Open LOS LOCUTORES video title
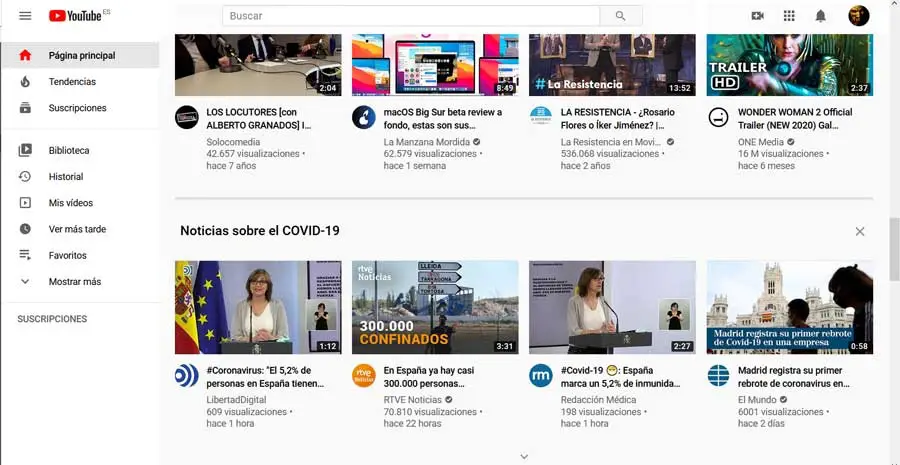Image resolution: width=900 pixels, height=465 pixels. coord(259,118)
